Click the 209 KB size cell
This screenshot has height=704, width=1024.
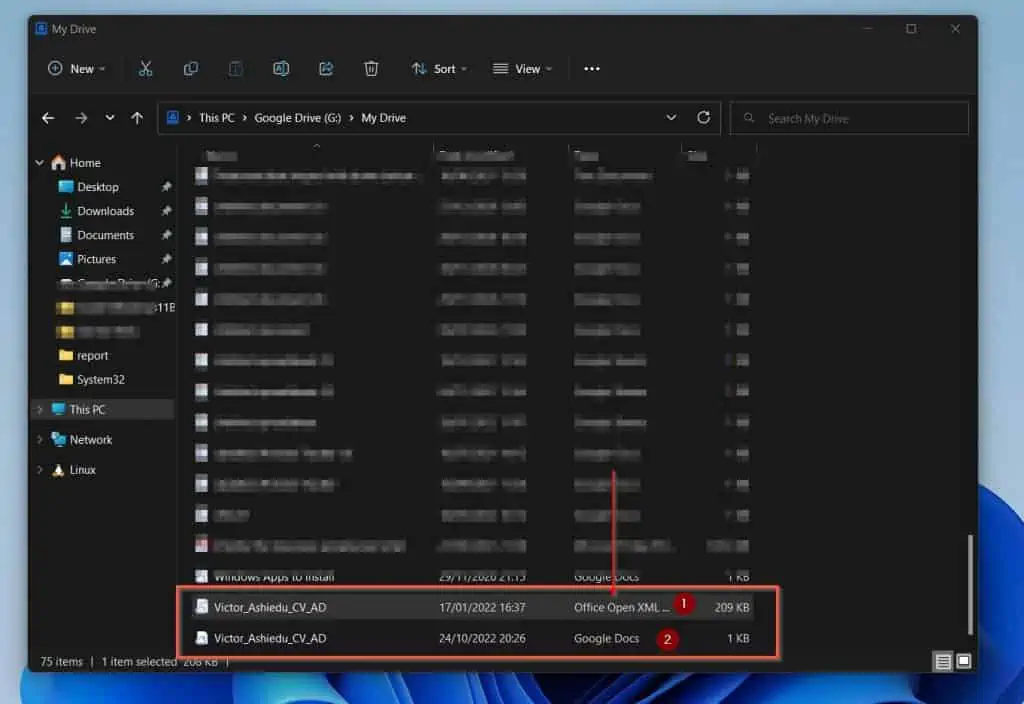[x=731, y=607]
